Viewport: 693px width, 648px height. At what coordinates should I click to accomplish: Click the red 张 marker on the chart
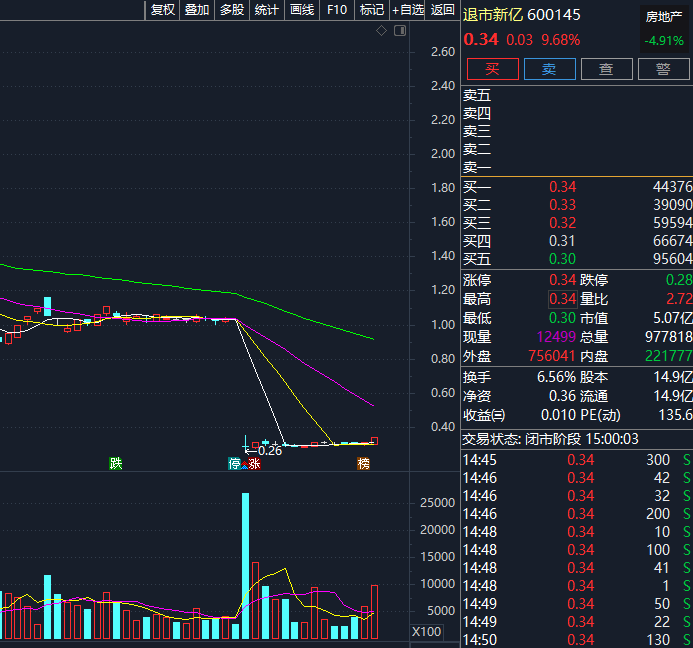[254, 463]
